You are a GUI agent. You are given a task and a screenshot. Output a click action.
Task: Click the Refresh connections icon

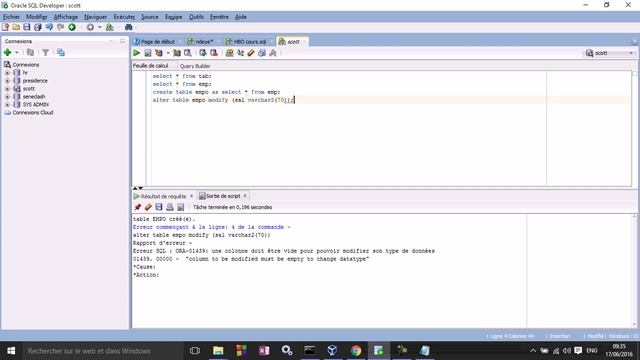(x=30, y=53)
